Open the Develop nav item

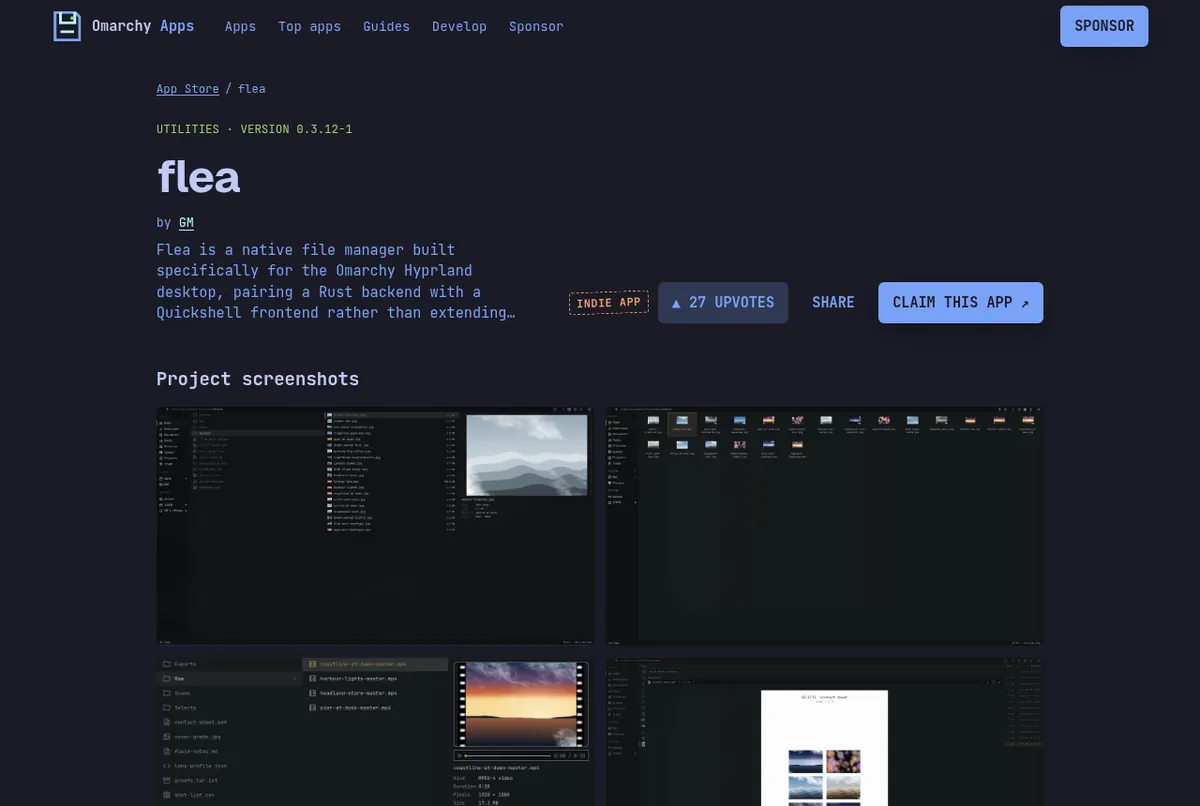[x=460, y=27]
